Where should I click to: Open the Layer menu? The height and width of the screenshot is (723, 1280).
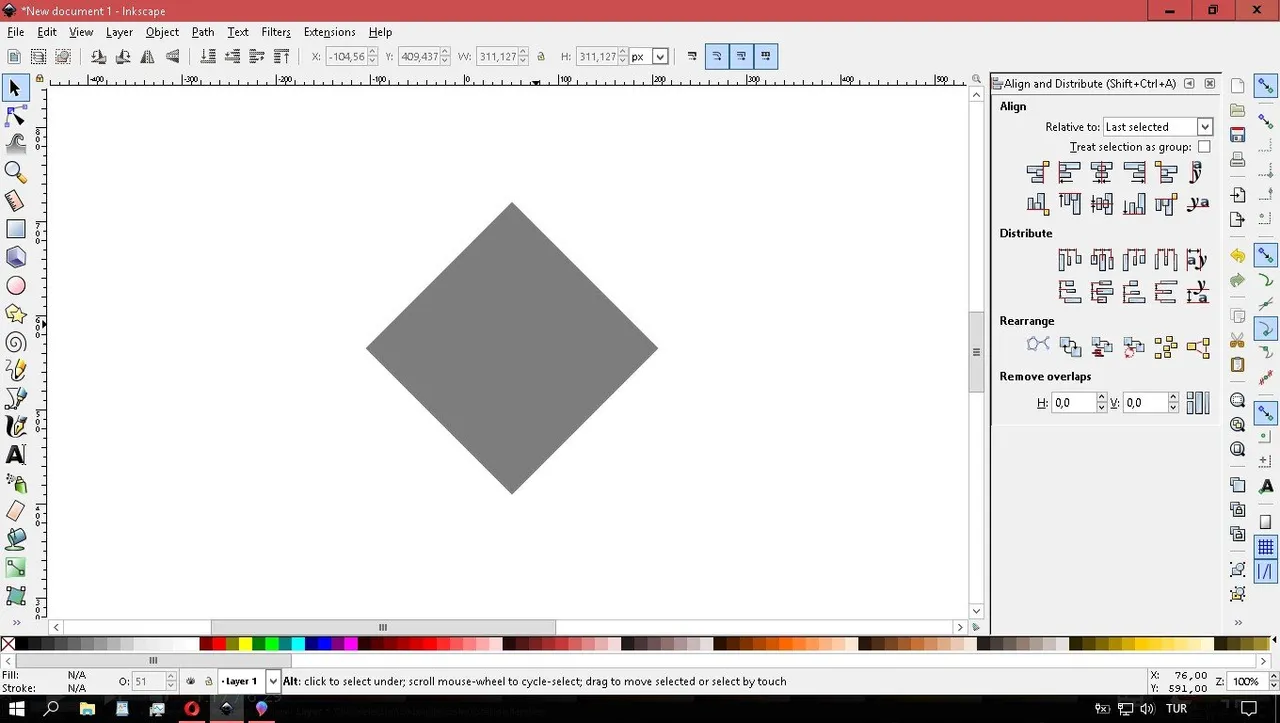119,32
